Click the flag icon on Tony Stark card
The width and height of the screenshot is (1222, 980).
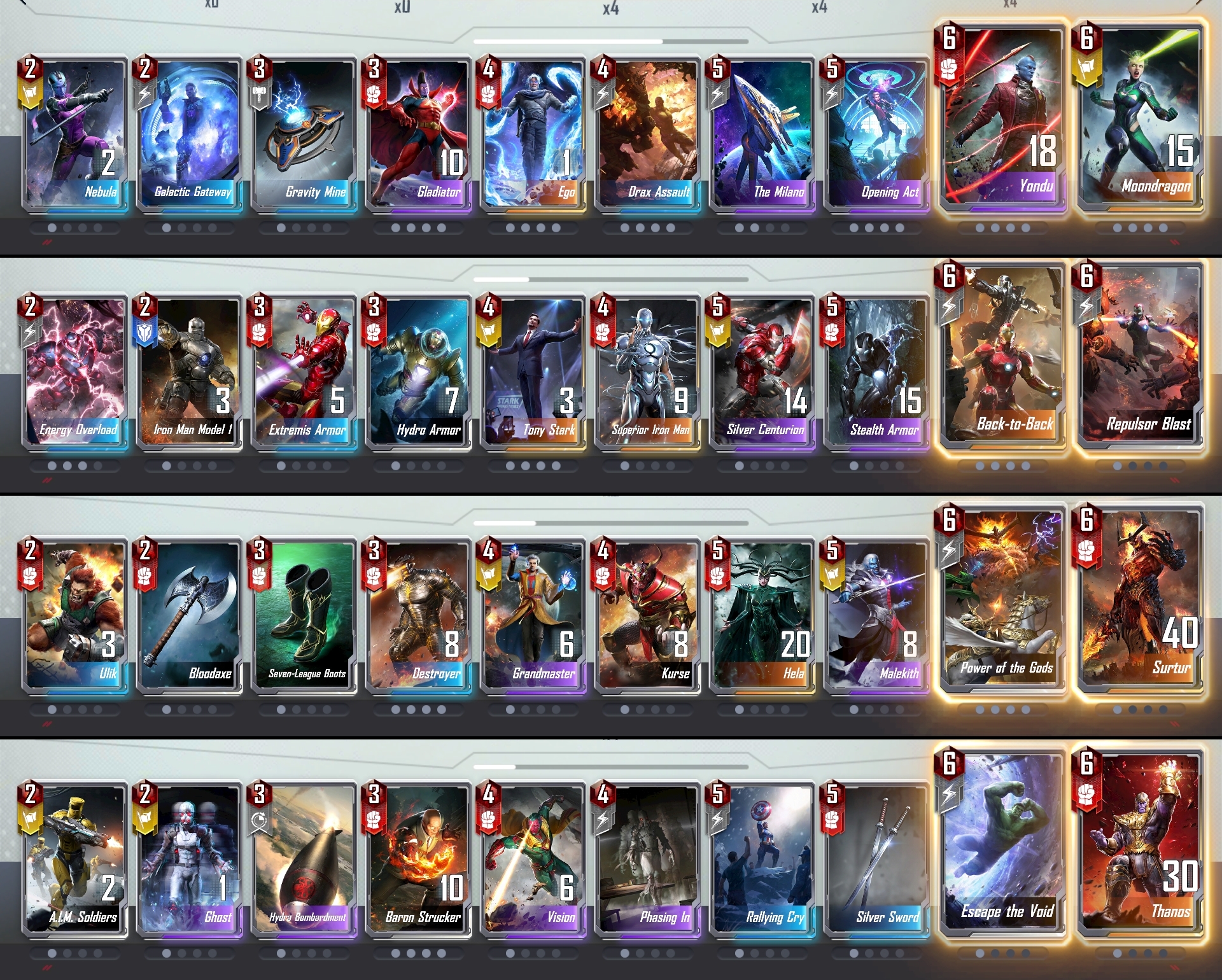(x=488, y=332)
